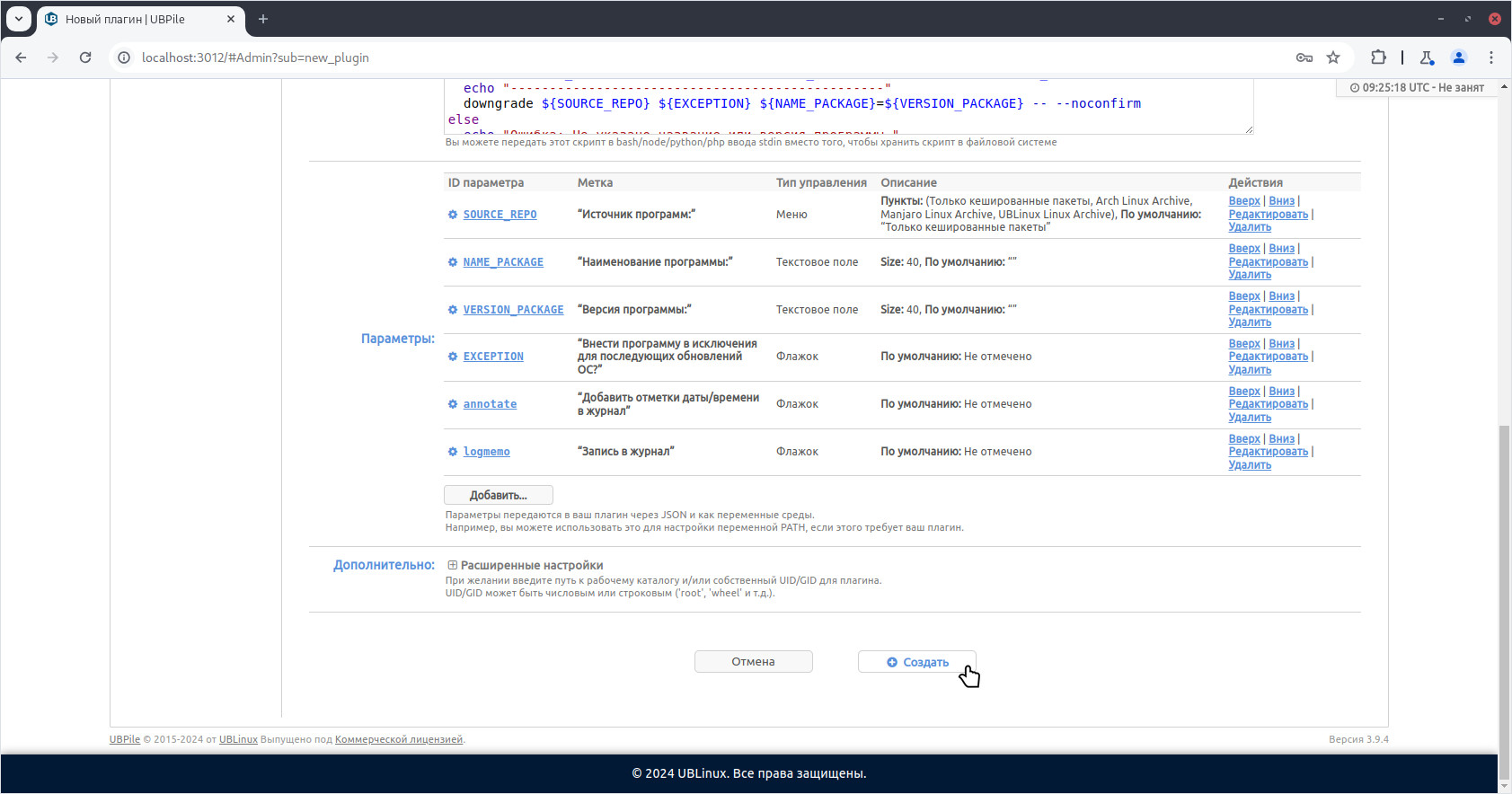Screen dimensions: 1512x794
Task: Open the browser extensions menu
Action: tap(1378, 57)
